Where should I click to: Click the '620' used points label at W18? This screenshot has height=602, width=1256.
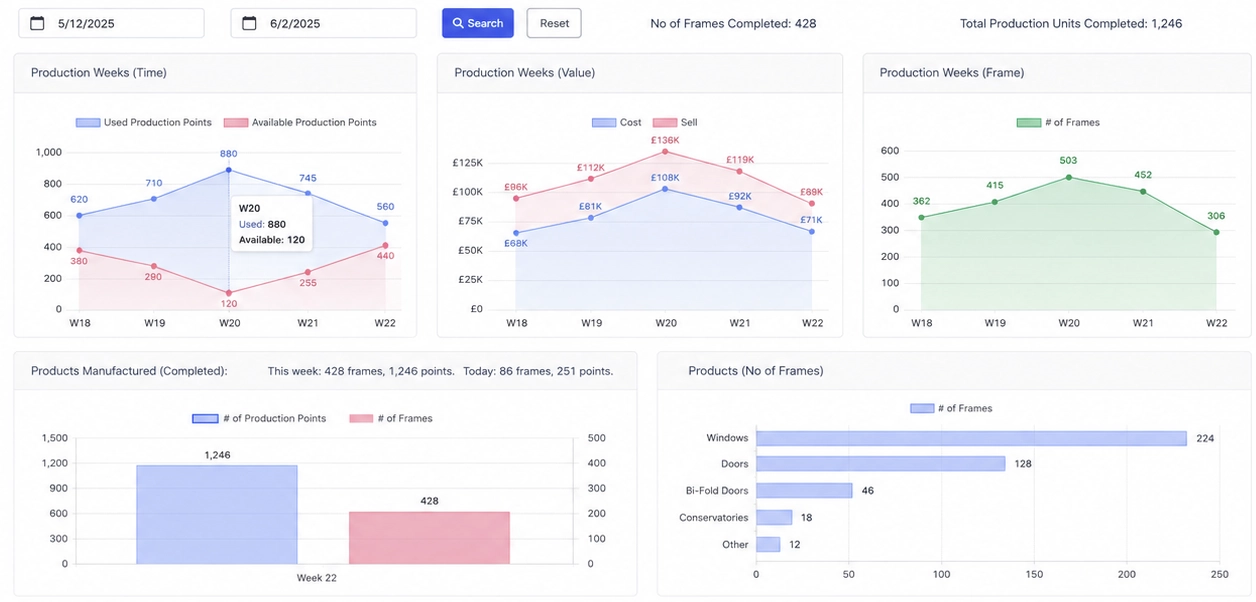click(x=79, y=199)
